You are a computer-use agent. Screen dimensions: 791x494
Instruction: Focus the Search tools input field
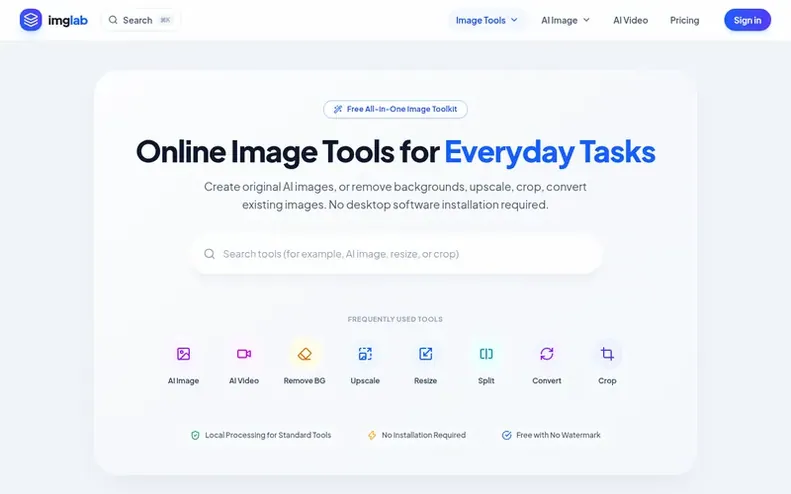[x=397, y=254]
